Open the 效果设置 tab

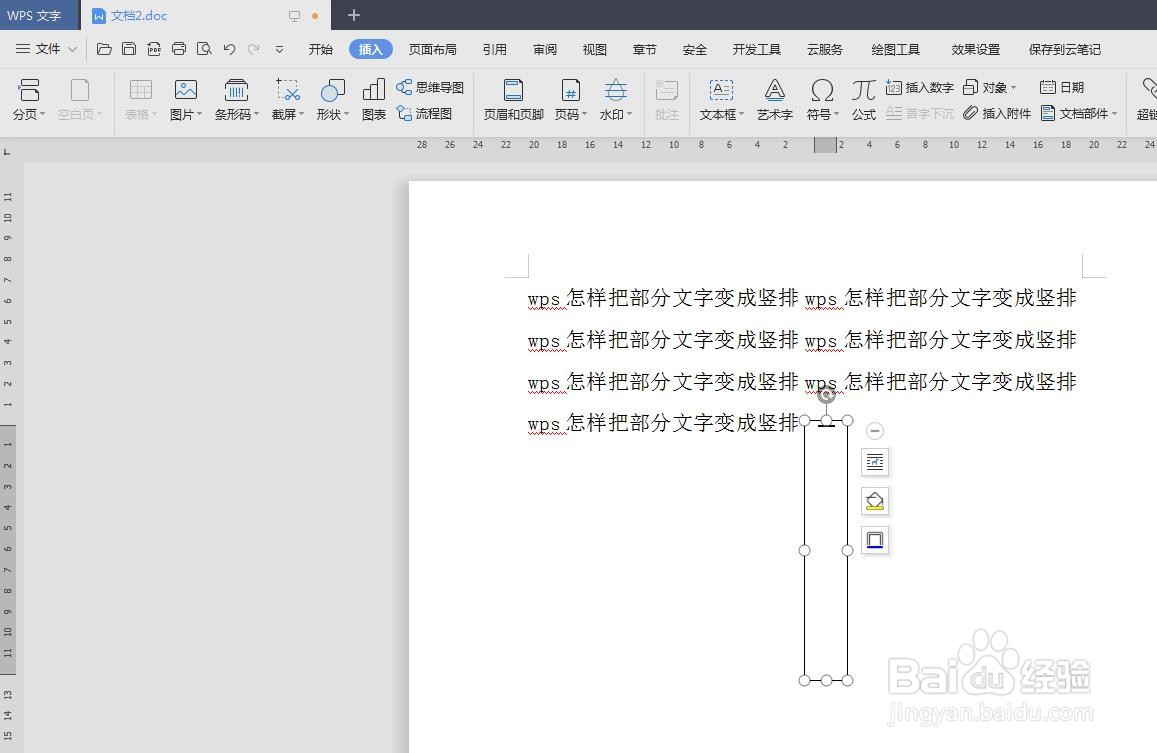point(975,49)
